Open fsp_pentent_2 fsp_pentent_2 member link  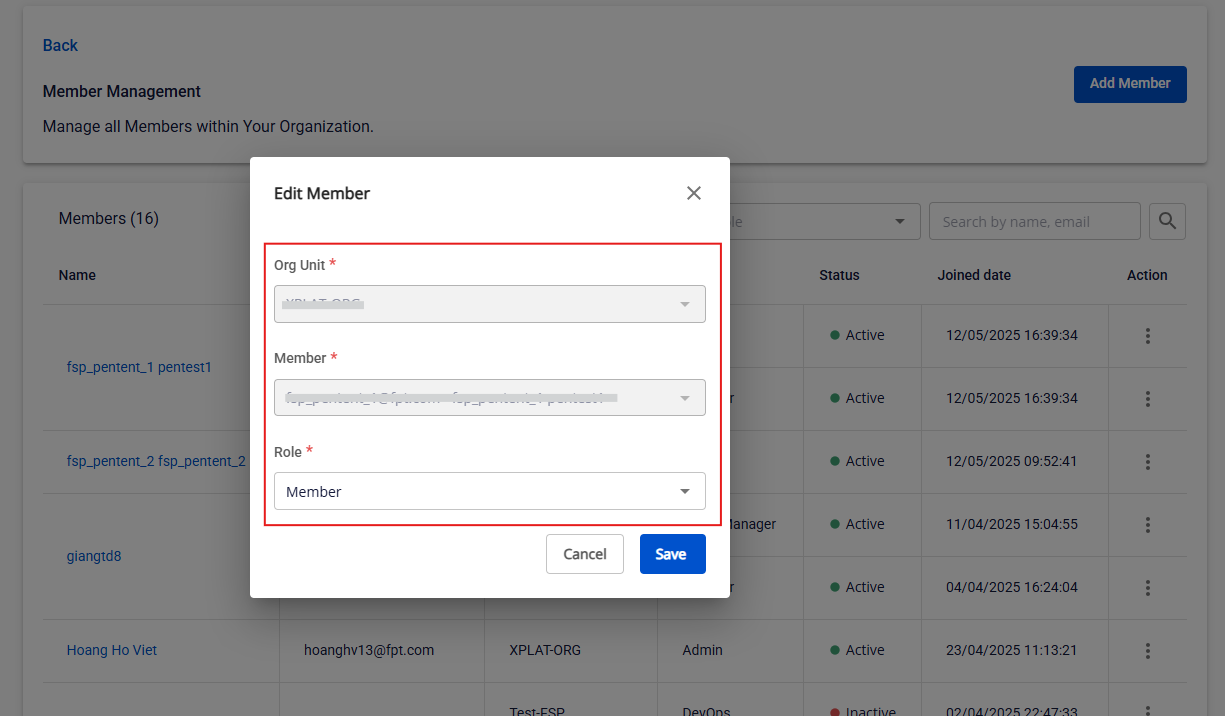(156, 461)
